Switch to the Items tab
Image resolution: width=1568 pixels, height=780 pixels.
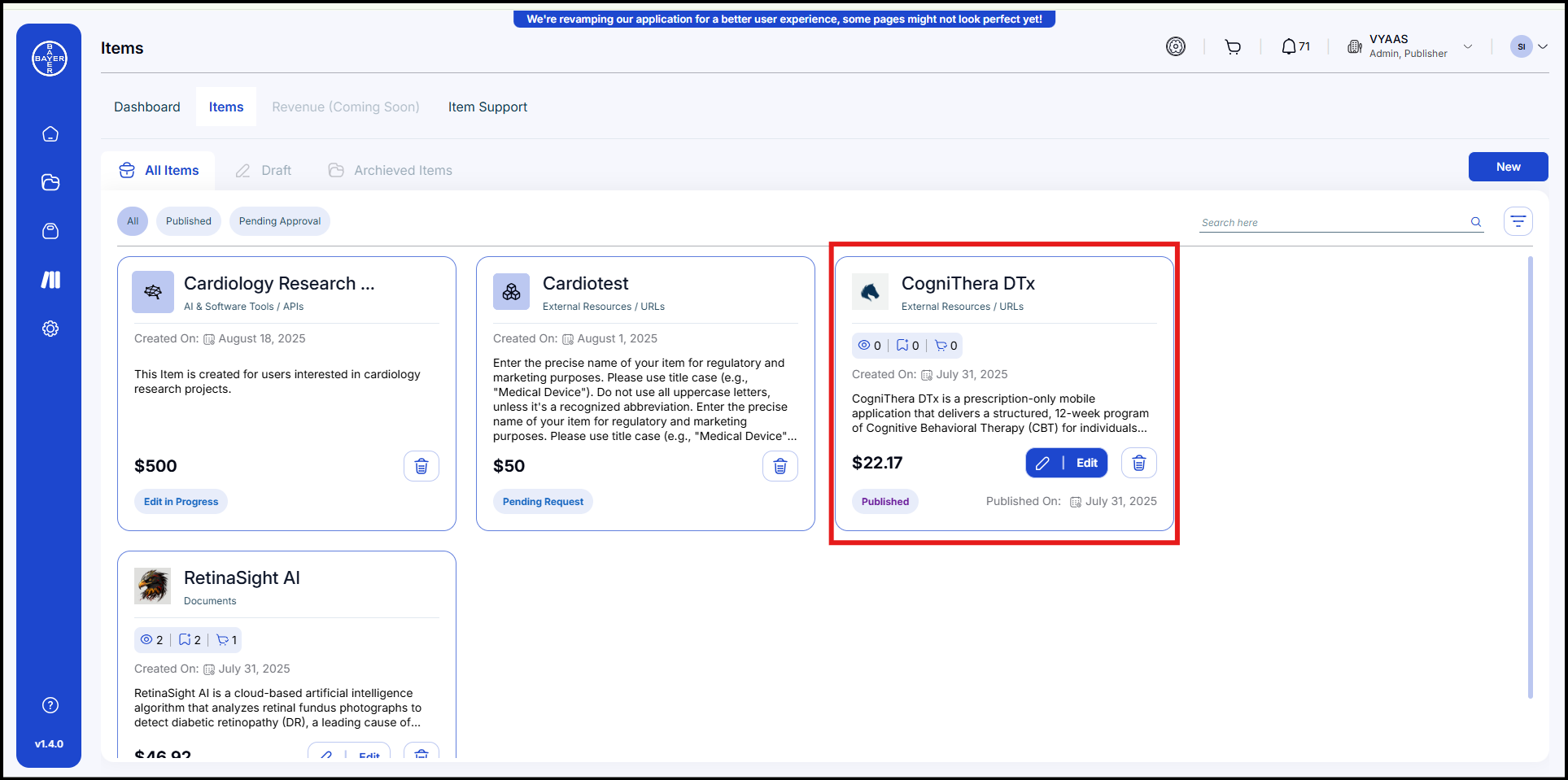[x=226, y=107]
